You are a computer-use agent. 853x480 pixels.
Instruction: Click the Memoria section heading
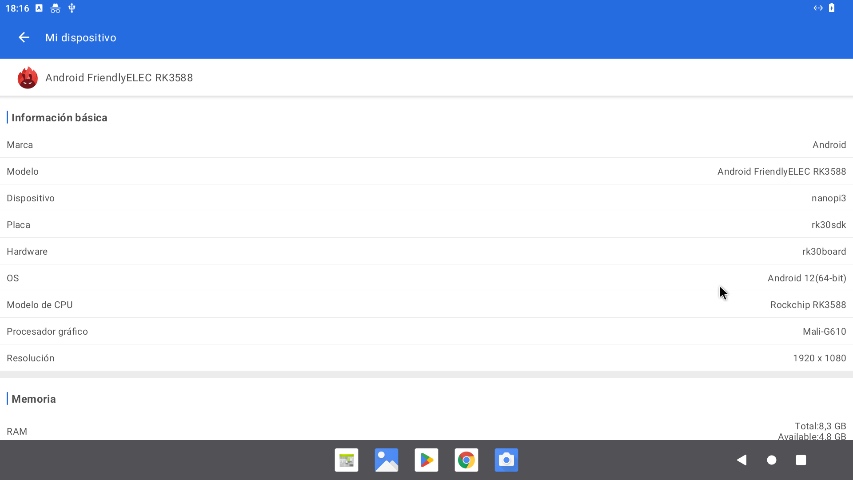click(34, 399)
